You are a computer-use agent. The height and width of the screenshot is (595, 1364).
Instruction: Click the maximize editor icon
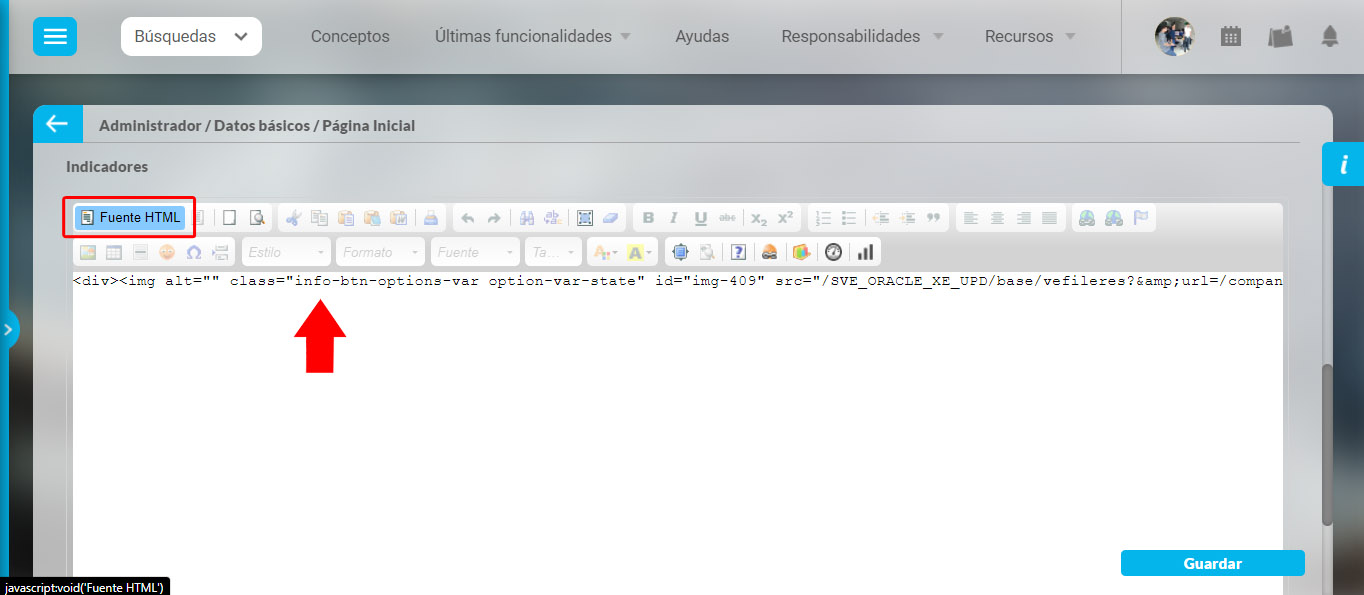pos(680,252)
